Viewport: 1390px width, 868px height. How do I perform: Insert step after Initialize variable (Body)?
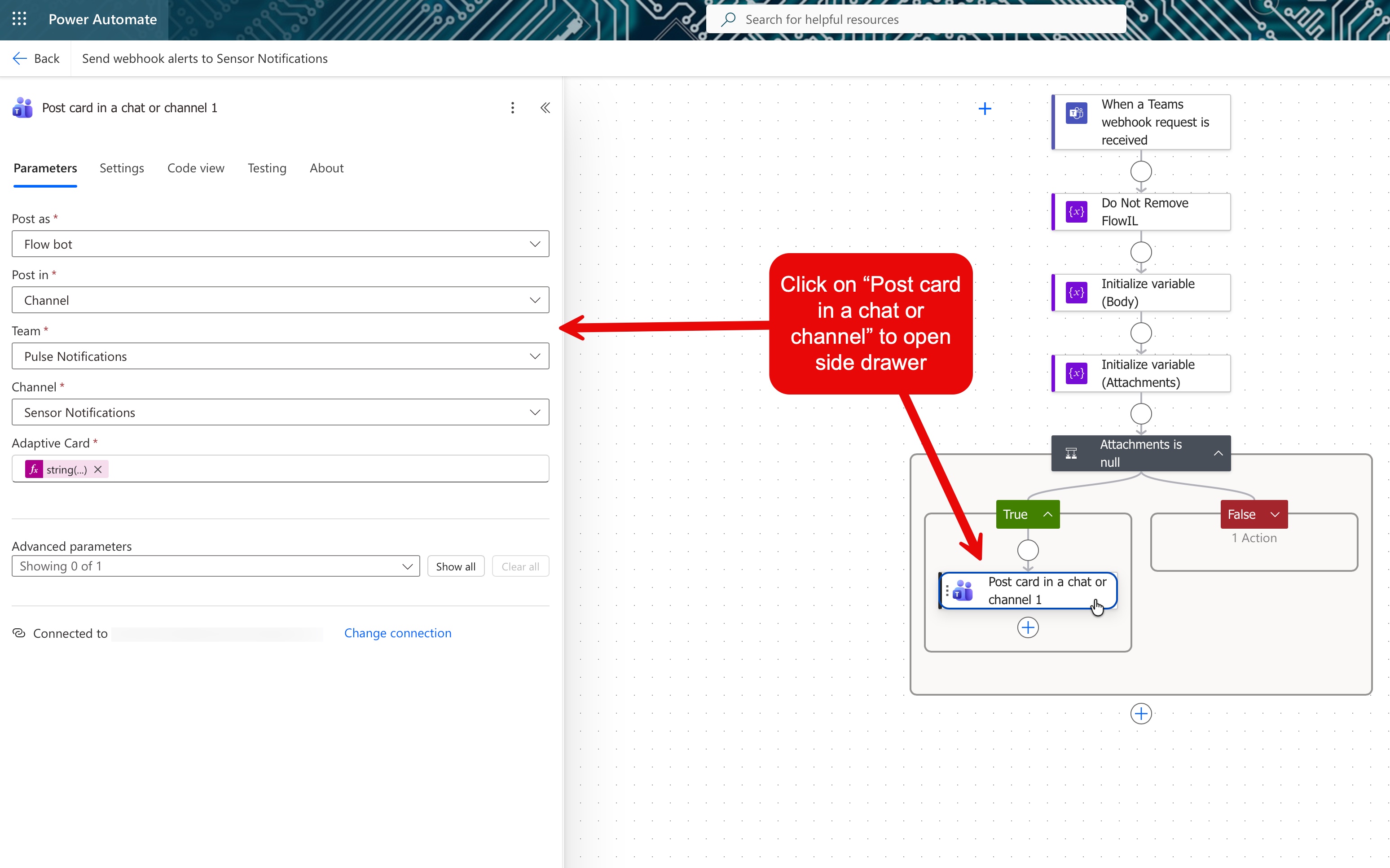pos(1141,333)
